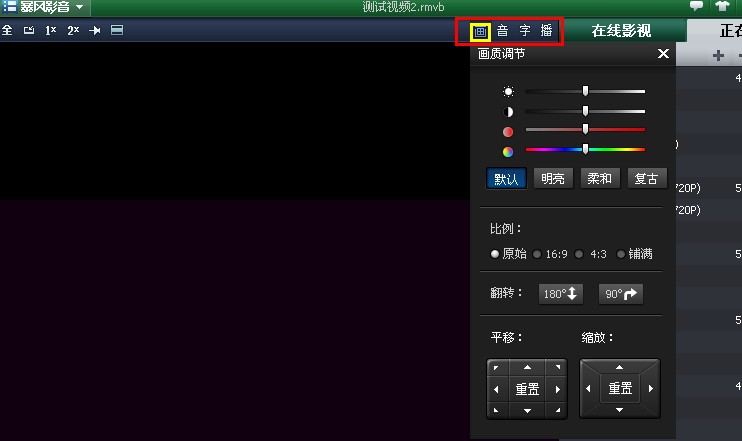Flip the video 180° vertically
The image size is (742, 441).
click(561, 294)
